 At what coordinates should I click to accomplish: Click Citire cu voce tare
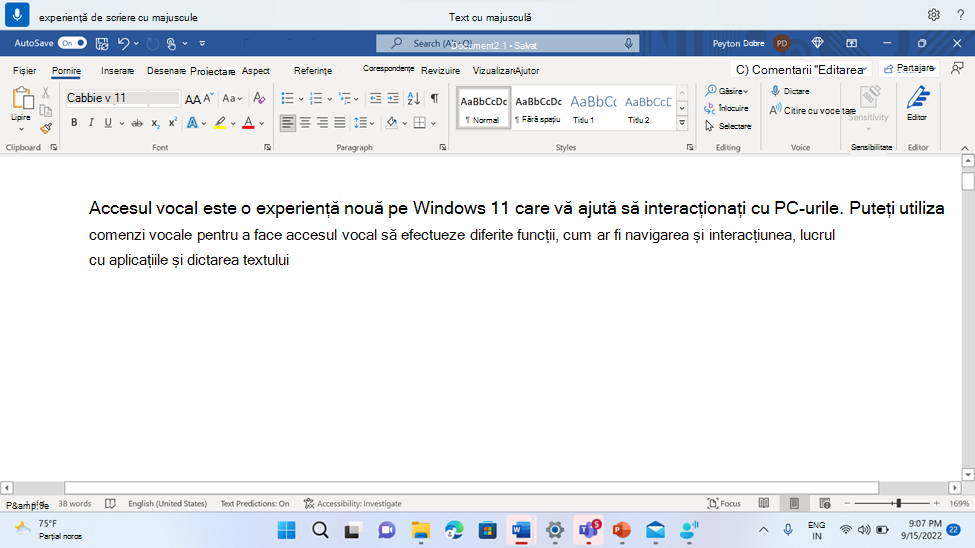813,110
